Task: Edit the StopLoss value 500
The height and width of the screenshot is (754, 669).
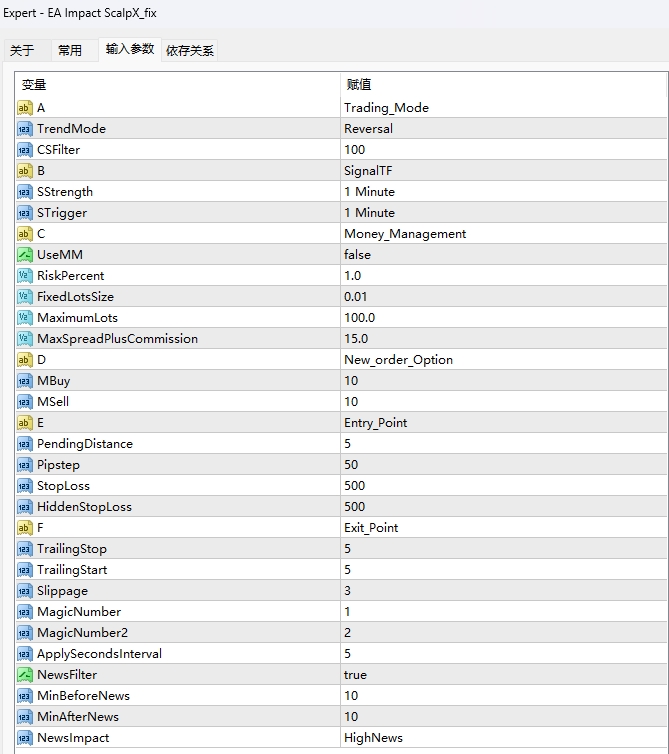Action: pos(354,486)
